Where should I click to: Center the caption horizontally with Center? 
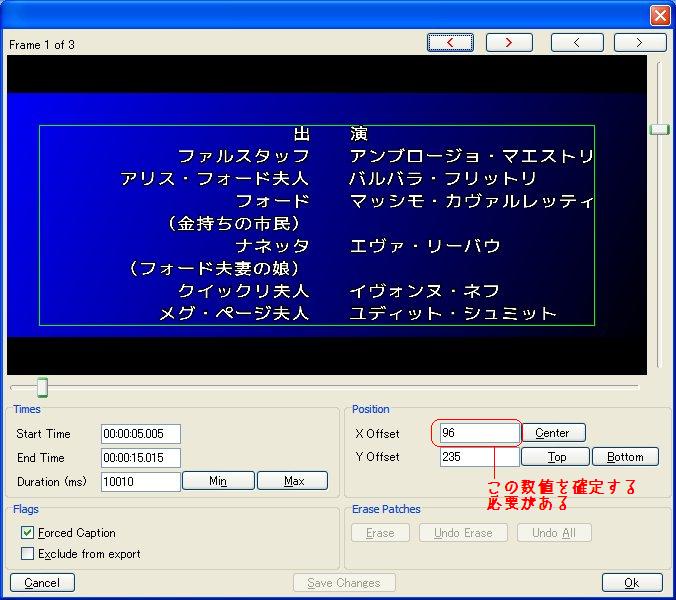pyautogui.click(x=554, y=433)
